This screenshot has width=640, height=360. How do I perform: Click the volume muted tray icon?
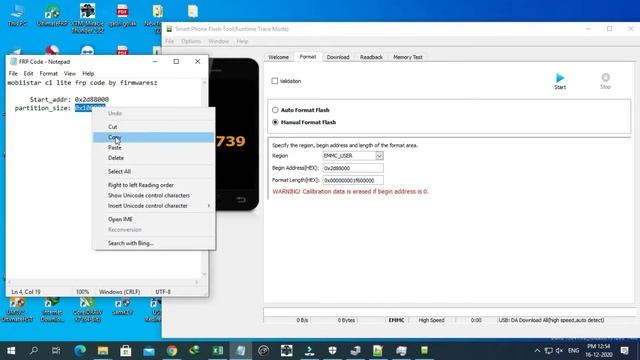tap(559, 351)
